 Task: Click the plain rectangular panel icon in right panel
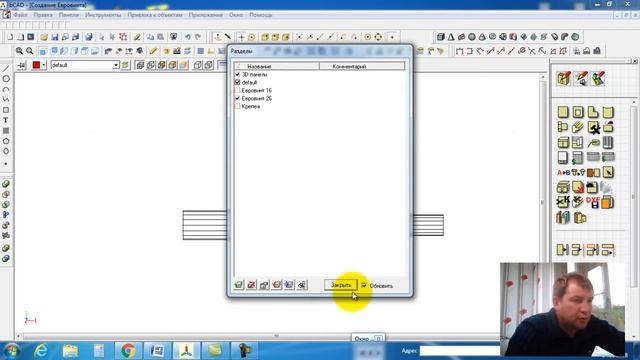[563, 112]
